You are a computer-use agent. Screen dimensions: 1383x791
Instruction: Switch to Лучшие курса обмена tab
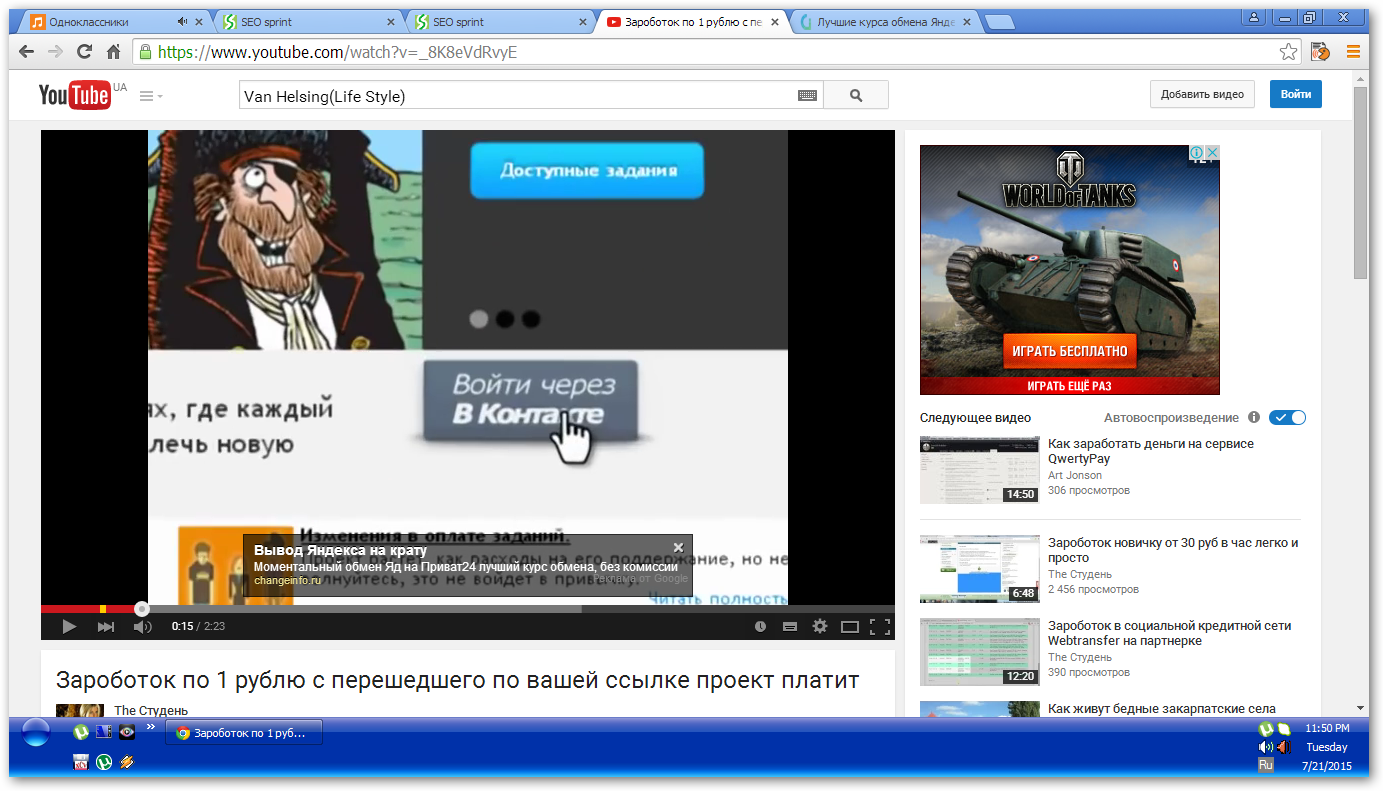[x=885, y=22]
